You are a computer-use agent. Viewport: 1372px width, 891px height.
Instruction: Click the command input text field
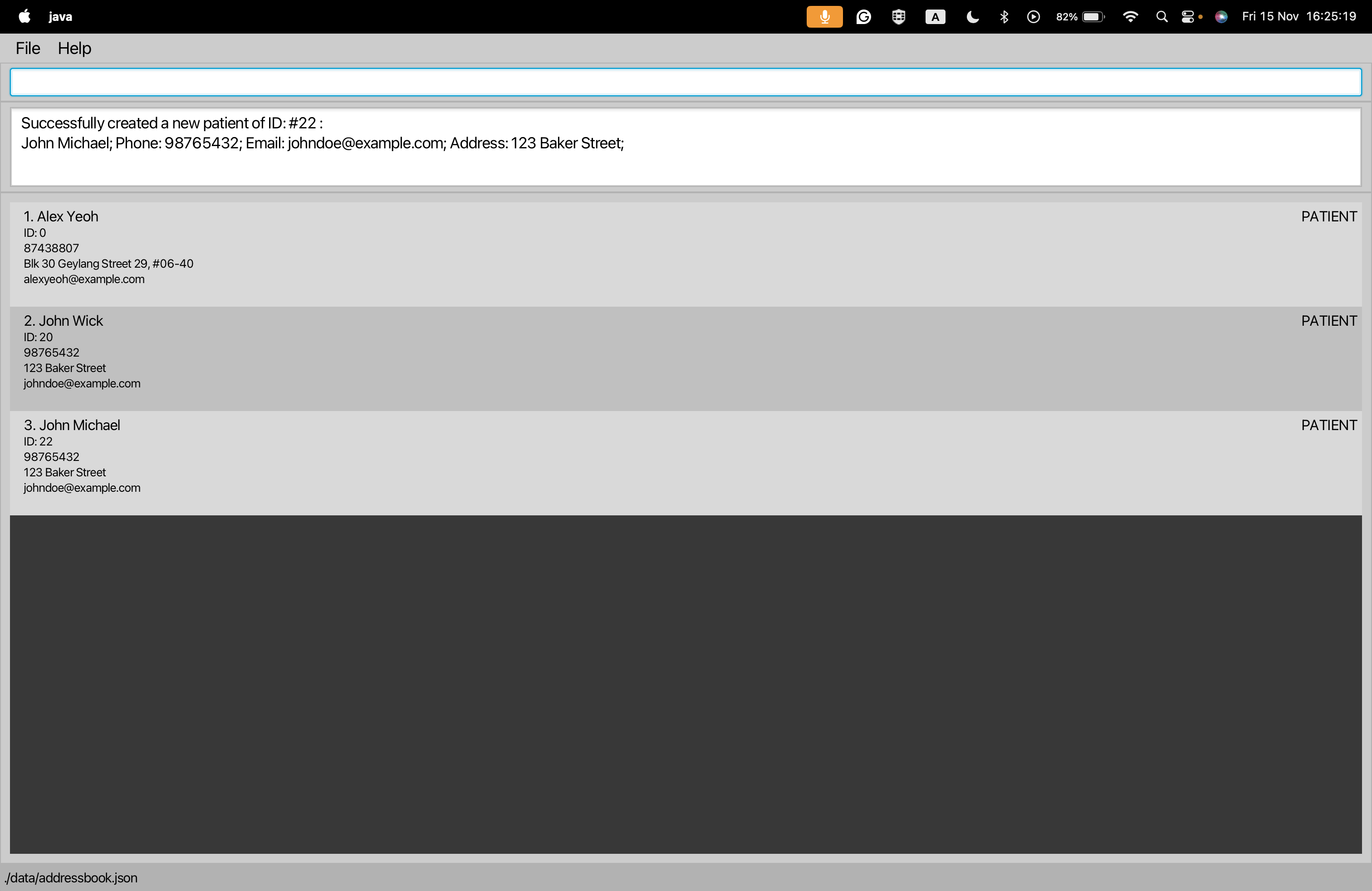point(686,82)
